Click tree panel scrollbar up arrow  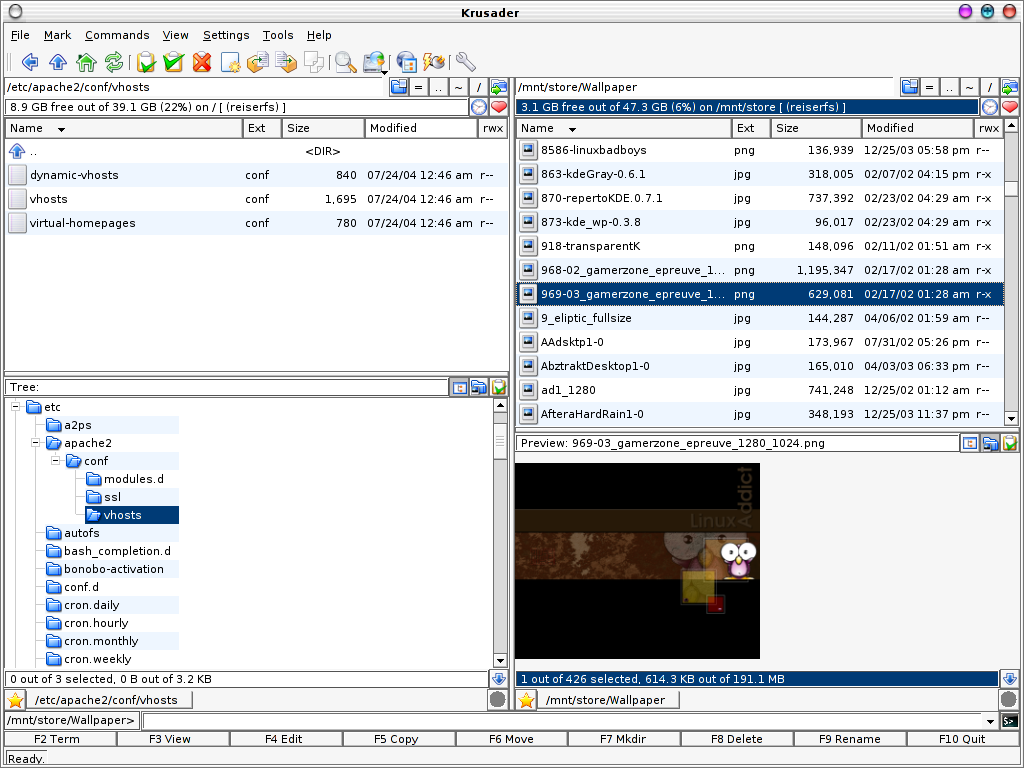point(500,406)
